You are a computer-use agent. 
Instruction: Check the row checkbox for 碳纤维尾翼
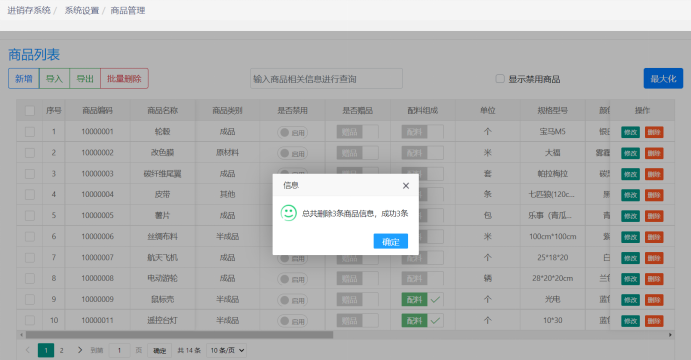pos(30,174)
